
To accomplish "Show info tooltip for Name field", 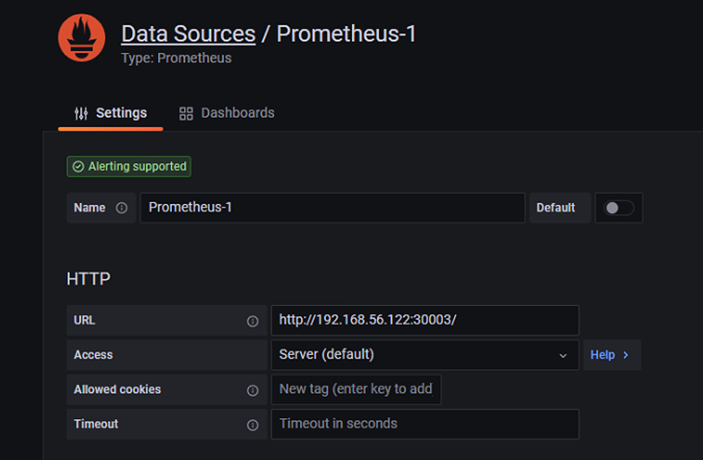I will point(122,208).
